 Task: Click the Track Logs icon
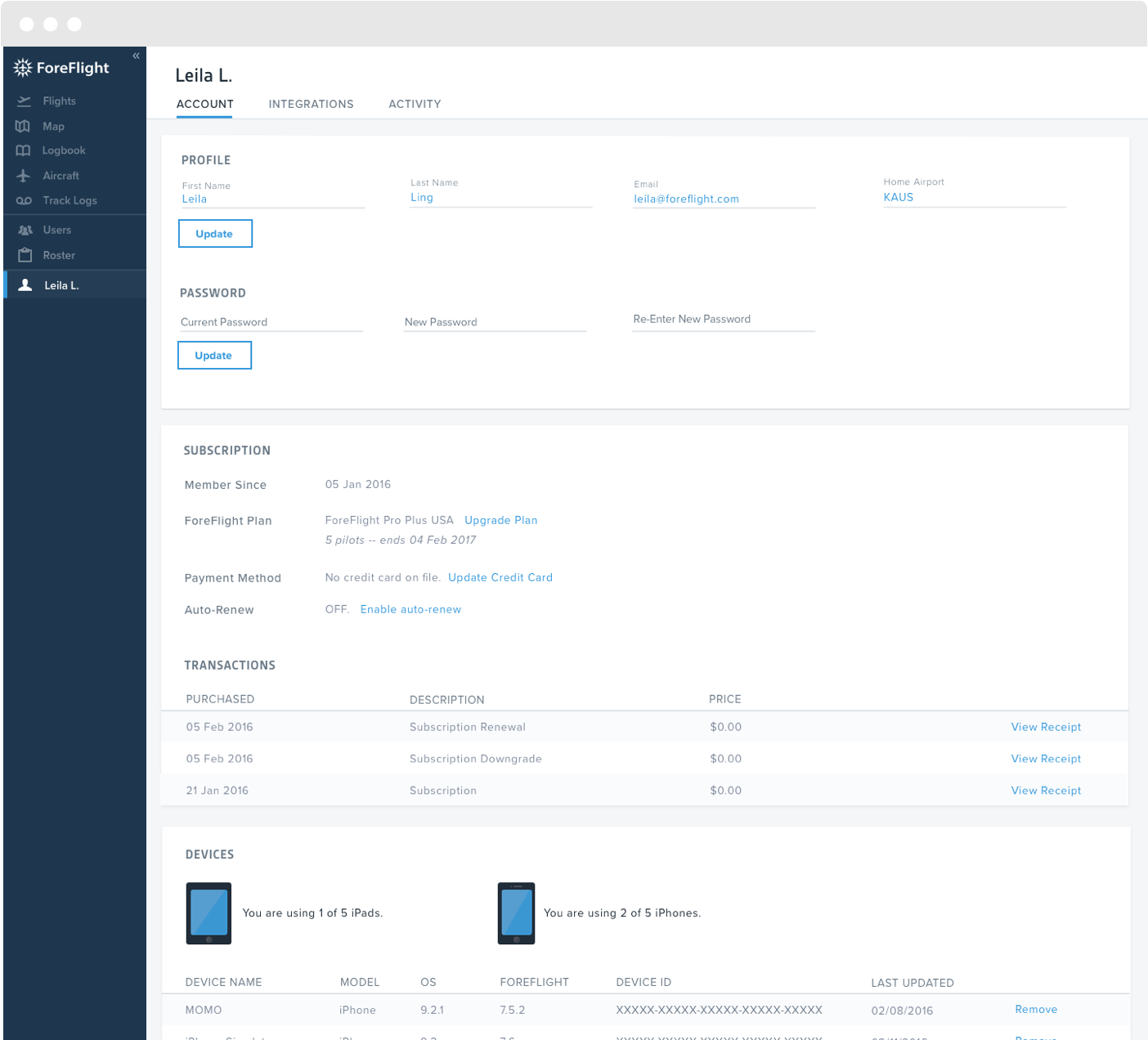click(24, 201)
